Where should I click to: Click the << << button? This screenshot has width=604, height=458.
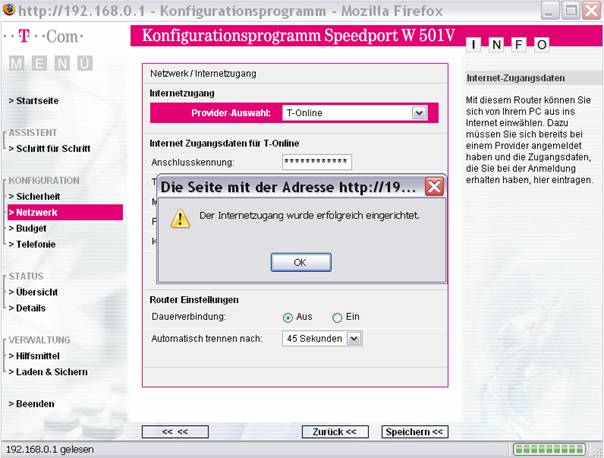pos(175,432)
